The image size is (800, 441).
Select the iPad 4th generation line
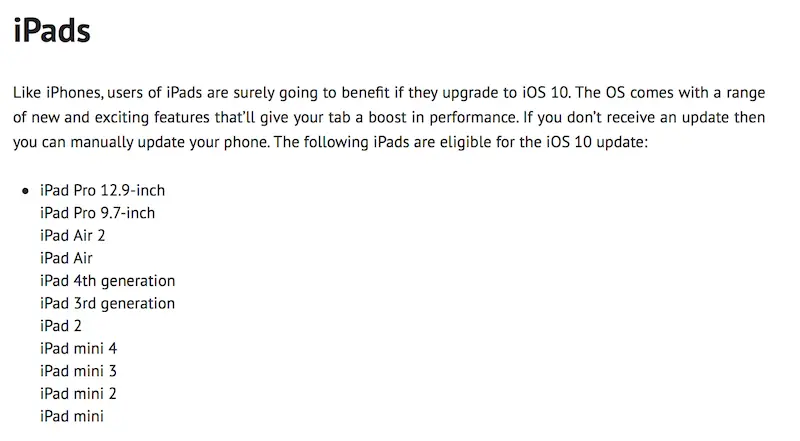click(x=108, y=281)
